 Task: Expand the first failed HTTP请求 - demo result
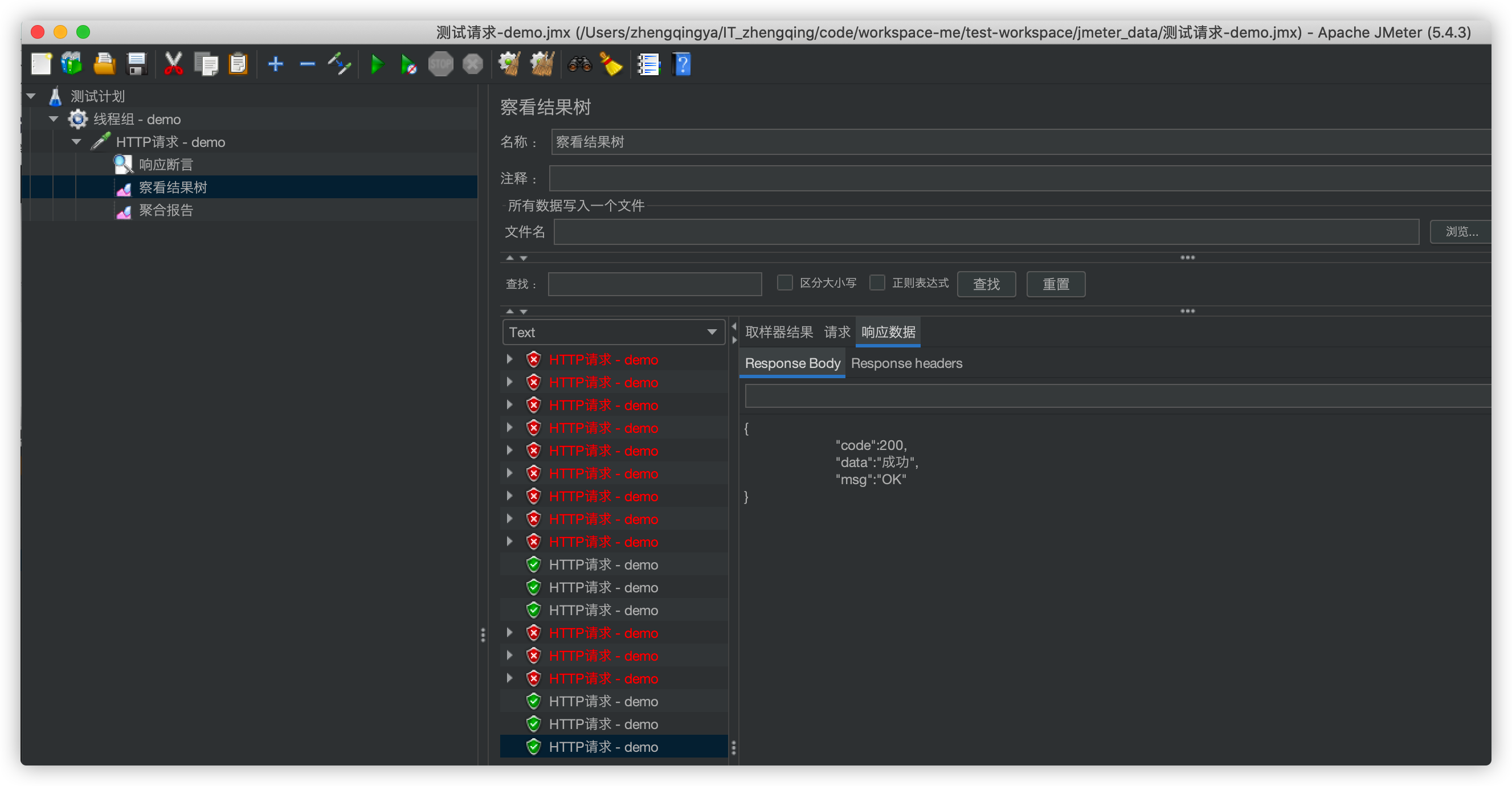tap(509, 359)
